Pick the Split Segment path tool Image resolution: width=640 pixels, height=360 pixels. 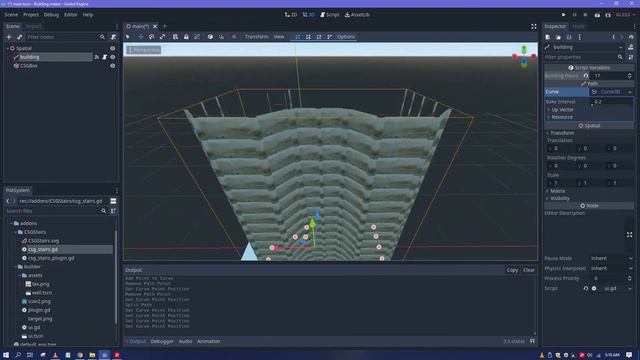point(319,37)
